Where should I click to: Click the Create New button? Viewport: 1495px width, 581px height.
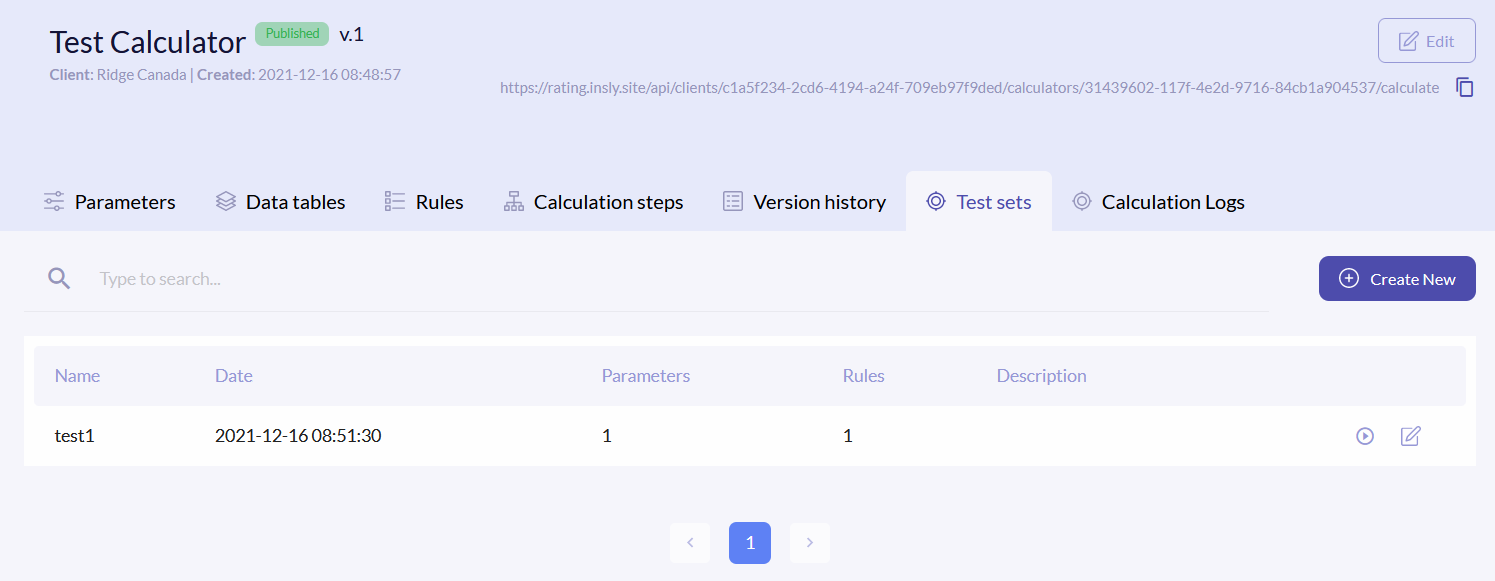click(1397, 279)
